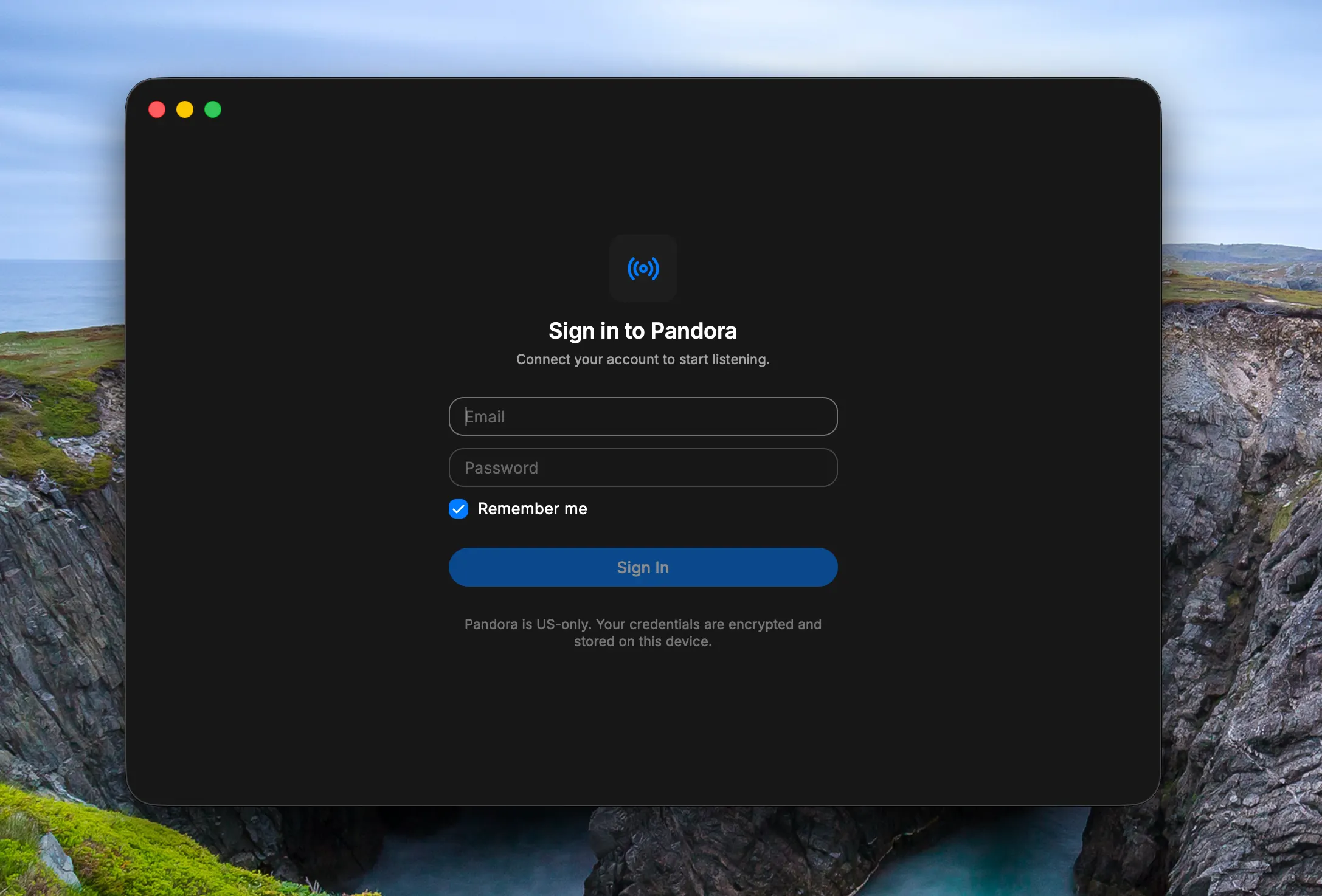
Task: Click the "Pandora is US-only" notice text
Action: click(x=643, y=633)
